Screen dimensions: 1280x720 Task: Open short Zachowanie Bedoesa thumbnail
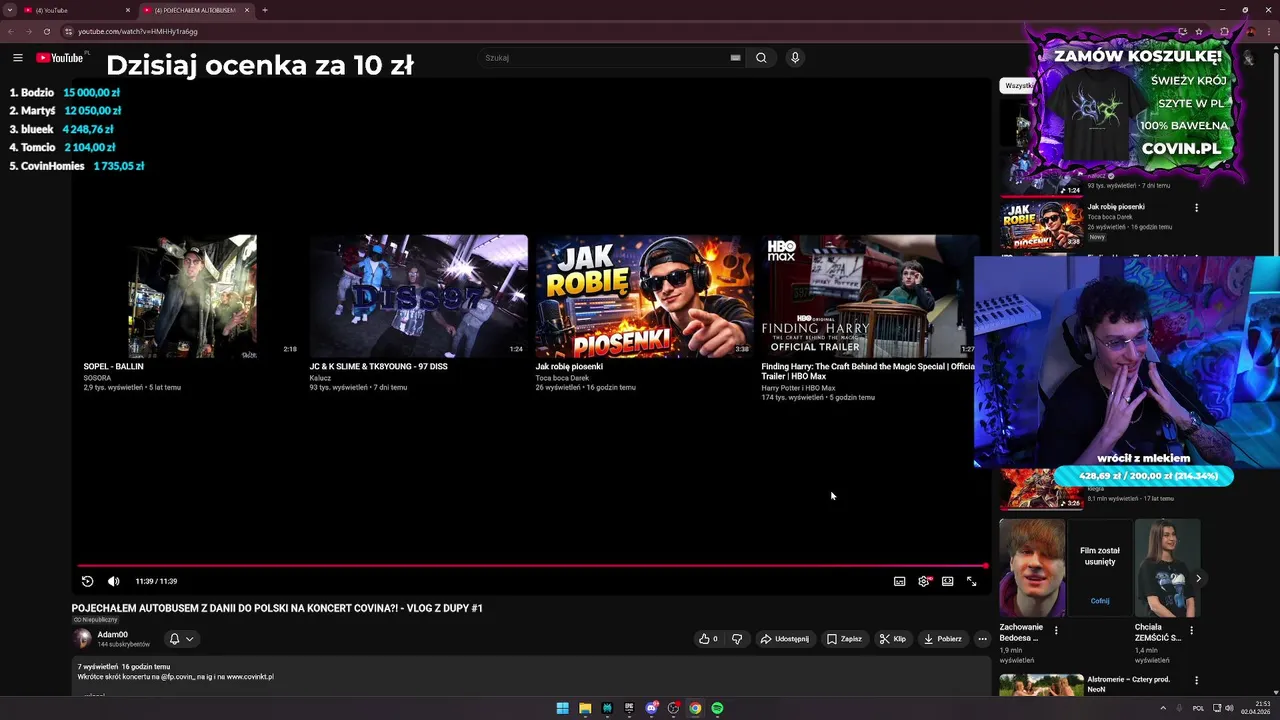tap(1032, 568)
